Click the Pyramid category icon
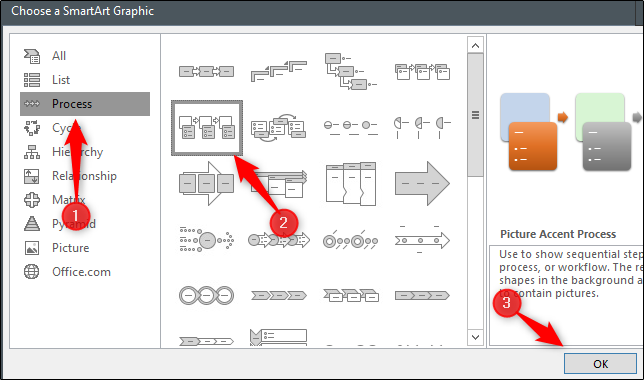 coord(32,224)
